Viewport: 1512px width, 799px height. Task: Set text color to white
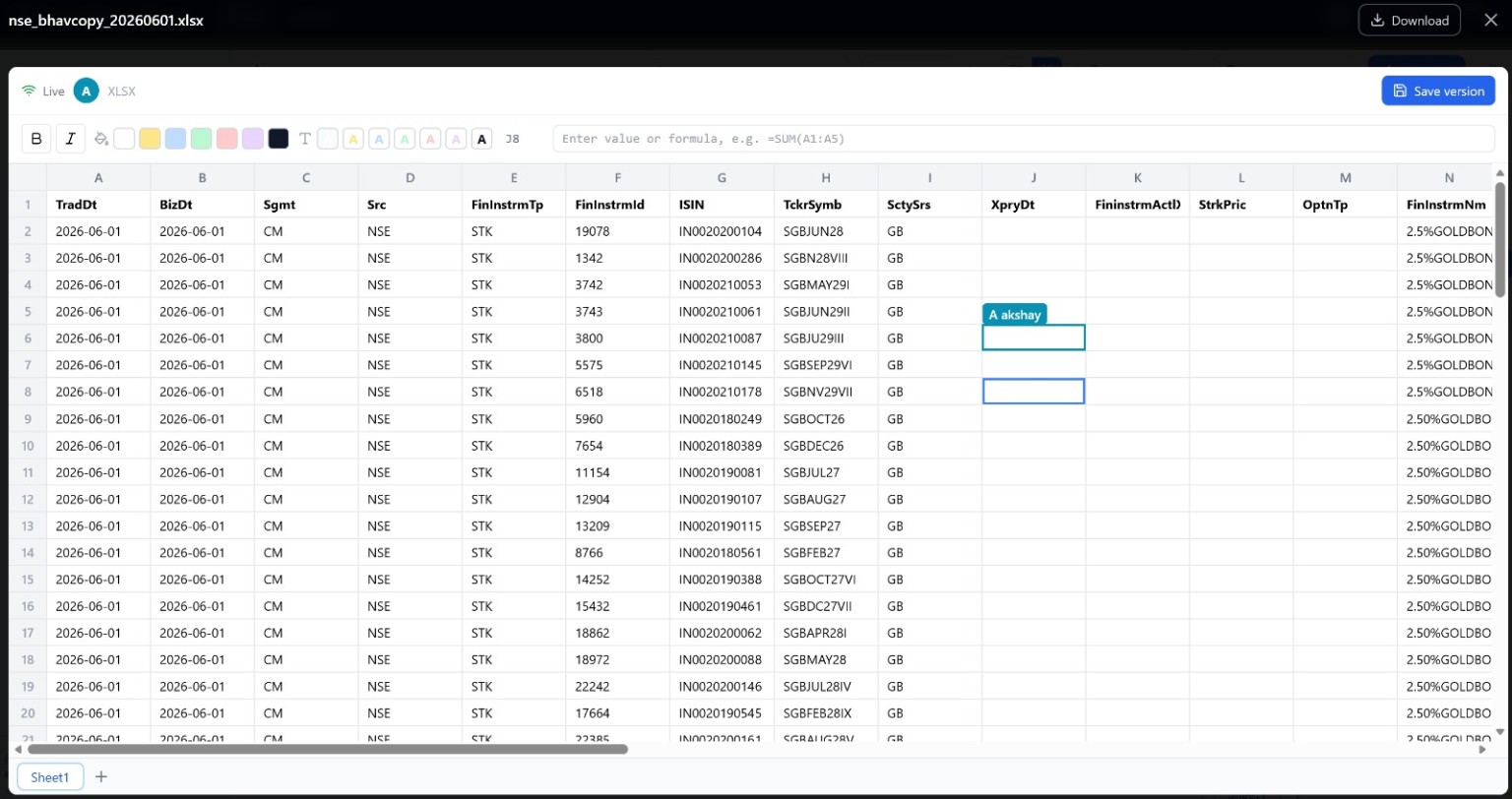(328, 139)
